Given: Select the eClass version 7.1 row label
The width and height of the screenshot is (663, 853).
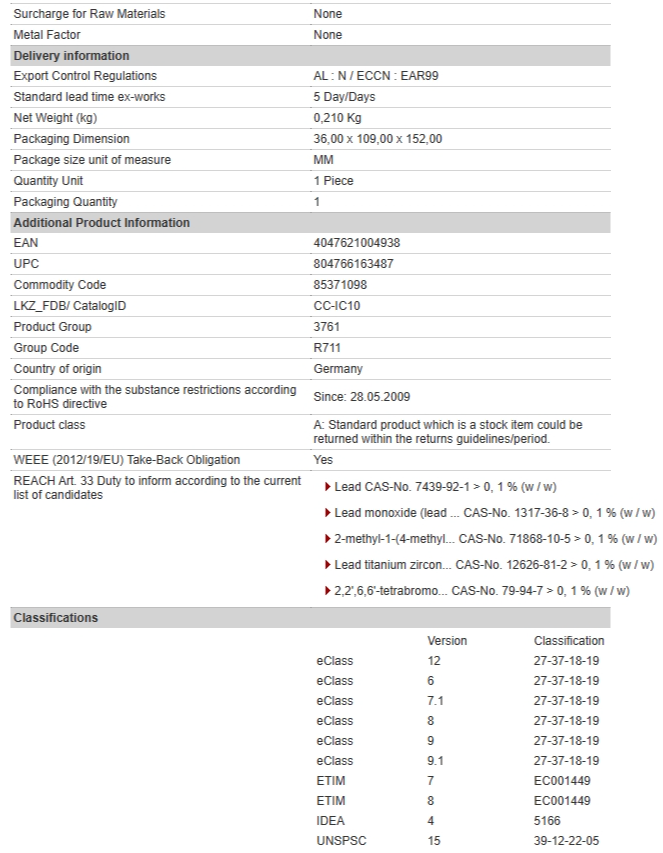Looking at the screenshot, I should pyautogui.click(x=334, y=701).
